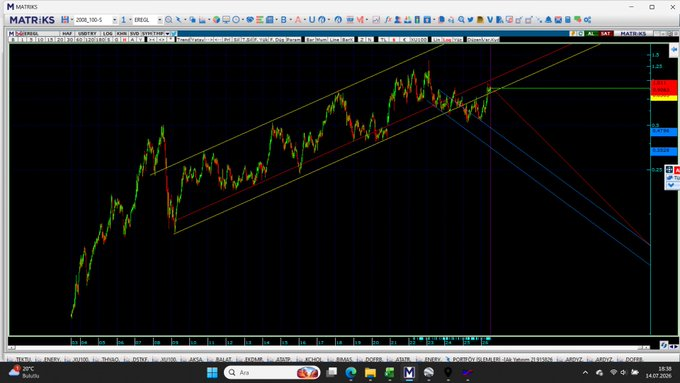
Task: Click the line chart toolbar icon
Action: tap(376, 20)
